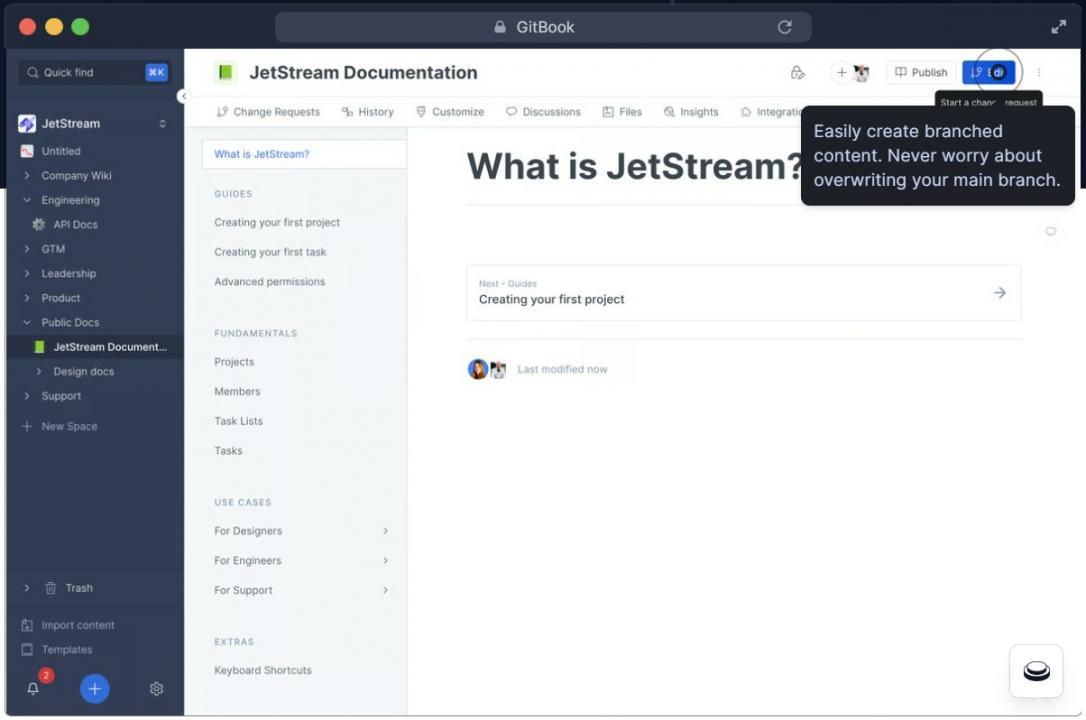Click the search magnifier icon in Quick find
Image resolution: width=1086 pixels, height=720 pixels.
click(33, 72)
